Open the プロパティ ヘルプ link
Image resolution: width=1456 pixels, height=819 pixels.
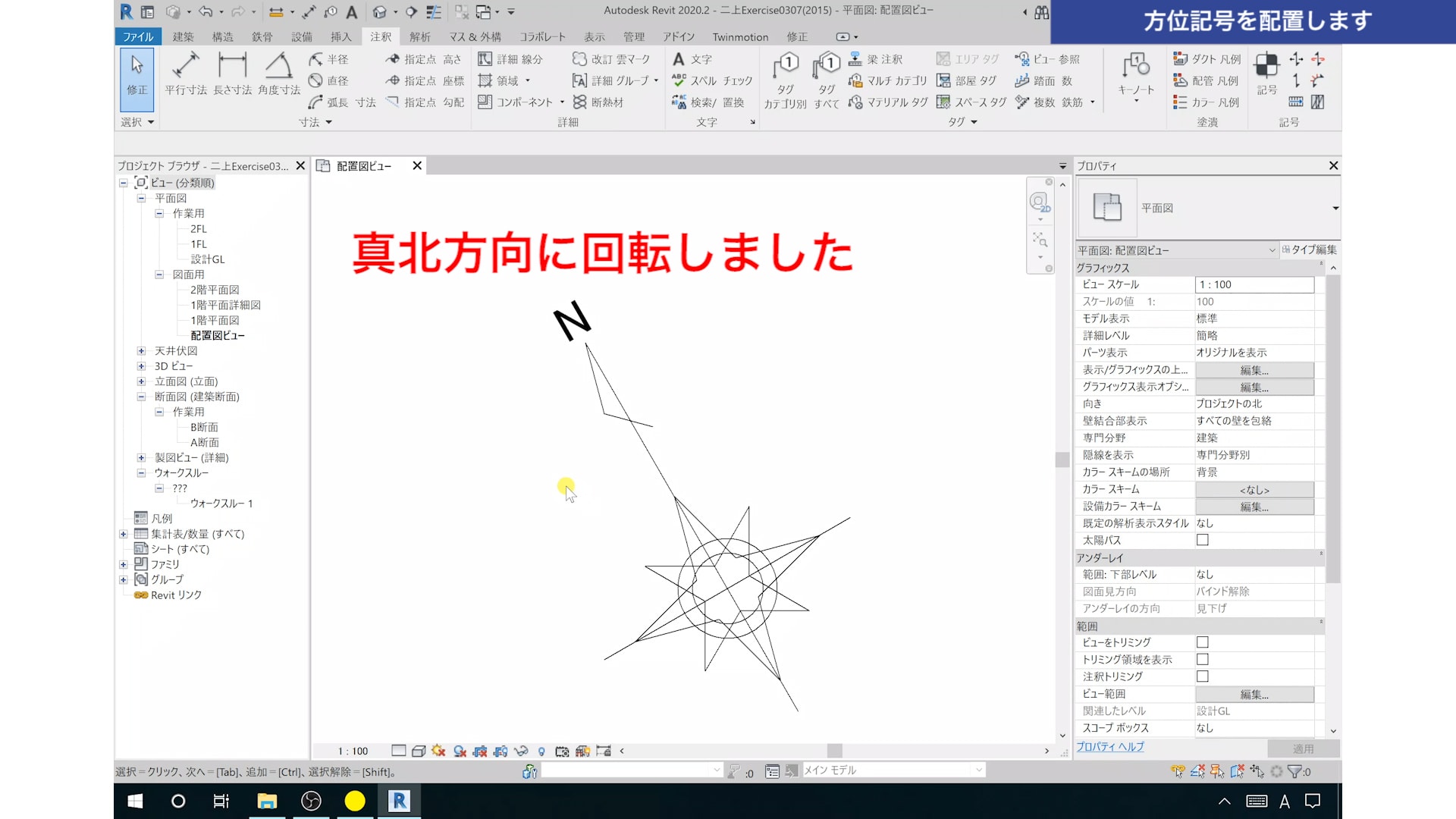1109,747
